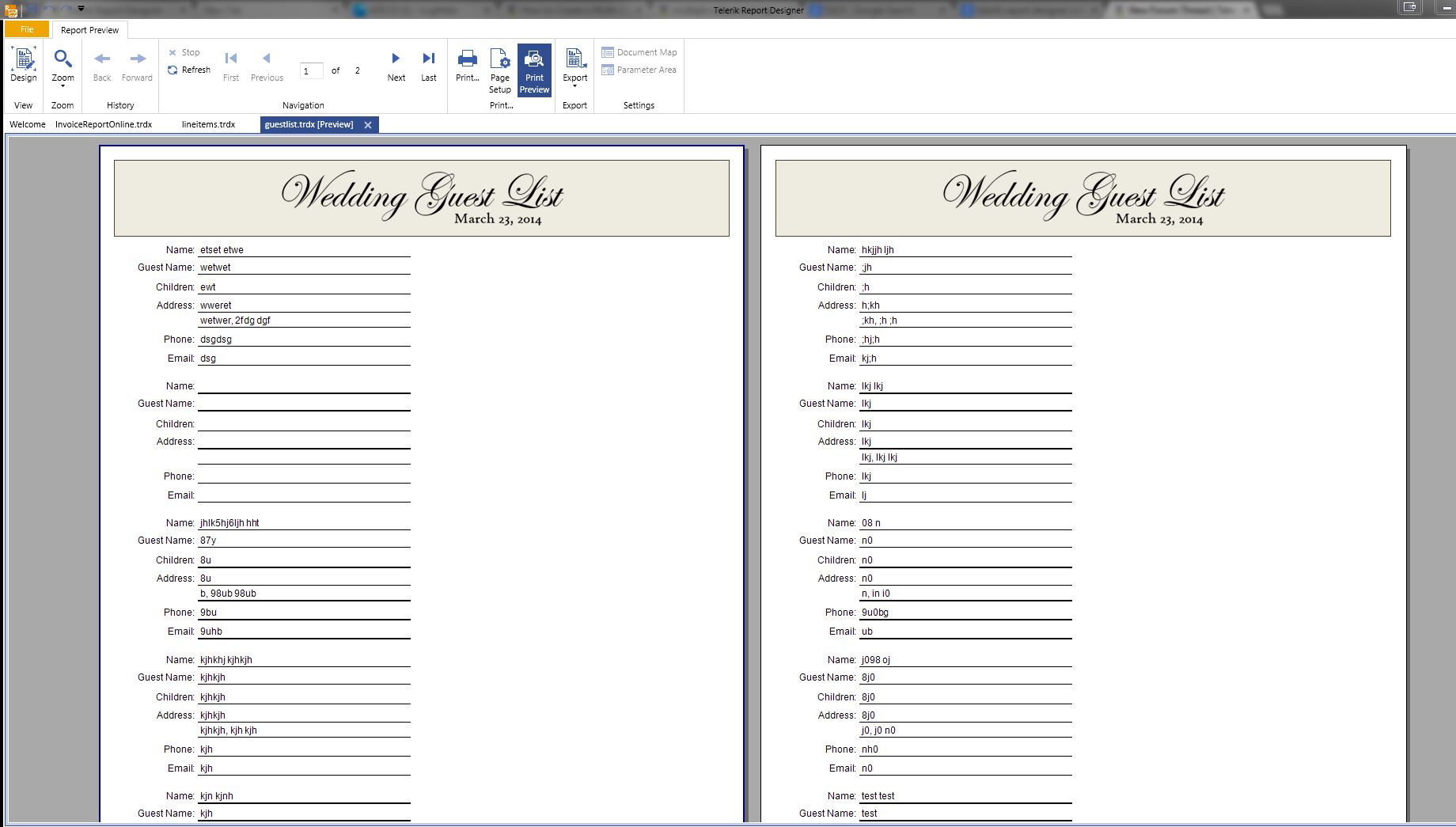1456x827 pixels.
Task: Click the address value 'wweret'
Action: [216, 305]
